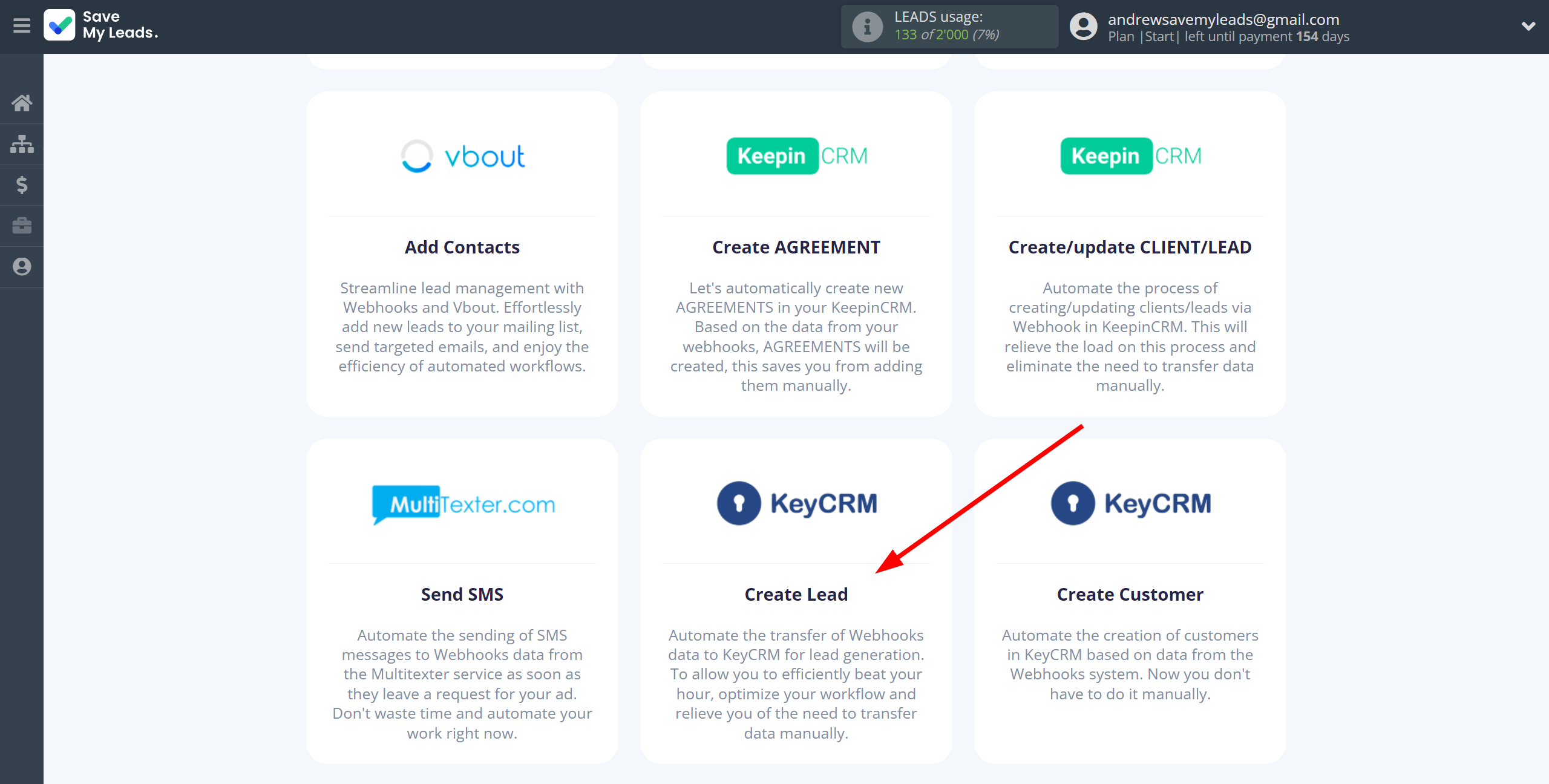The image size is (1549, 784).
Task: Open the profile sidebar icon
Action: (x=22, y=267)
